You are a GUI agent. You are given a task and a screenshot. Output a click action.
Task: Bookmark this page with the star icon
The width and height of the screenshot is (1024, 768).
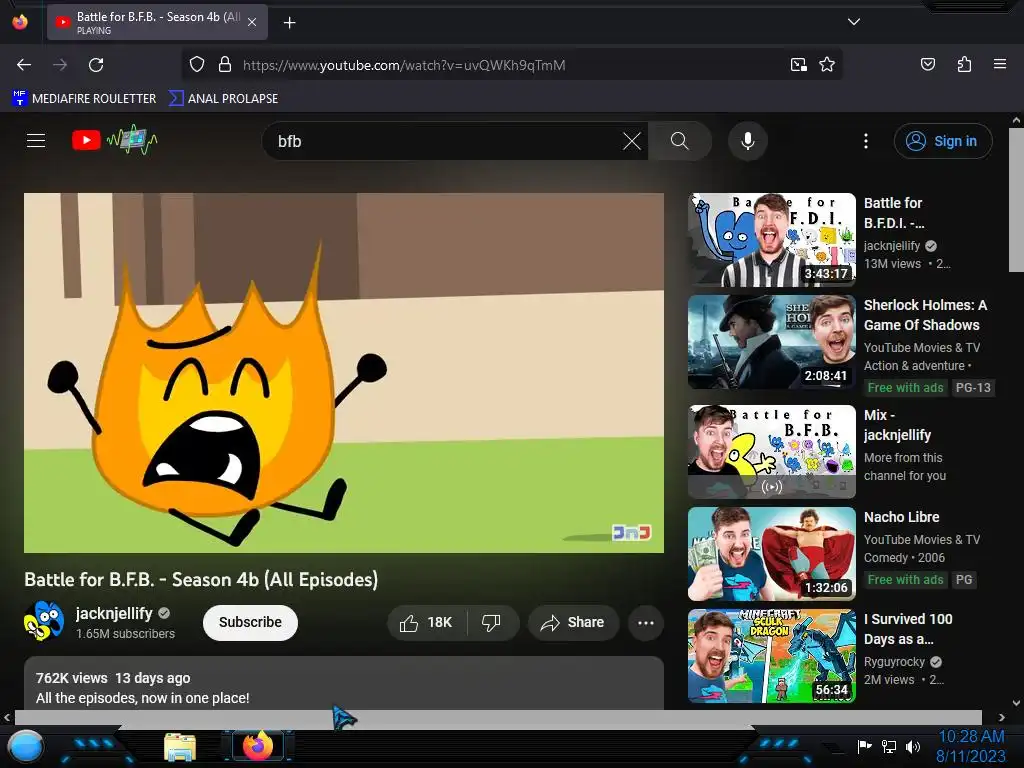827,65
